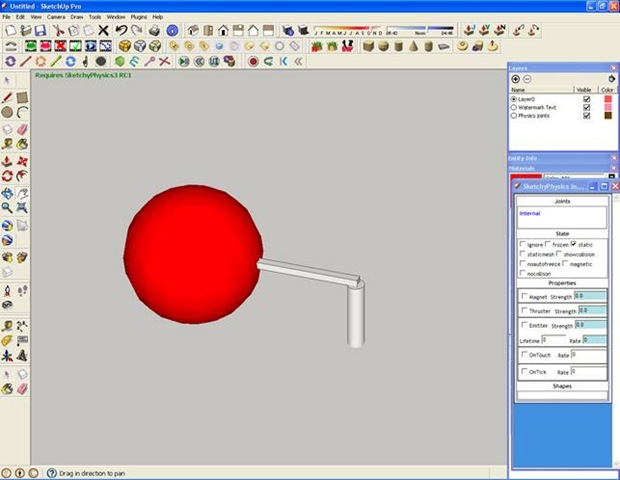Click the Physics joints layer color swatch
This screenshot has width=620, height=480.
tap(606, 116)
